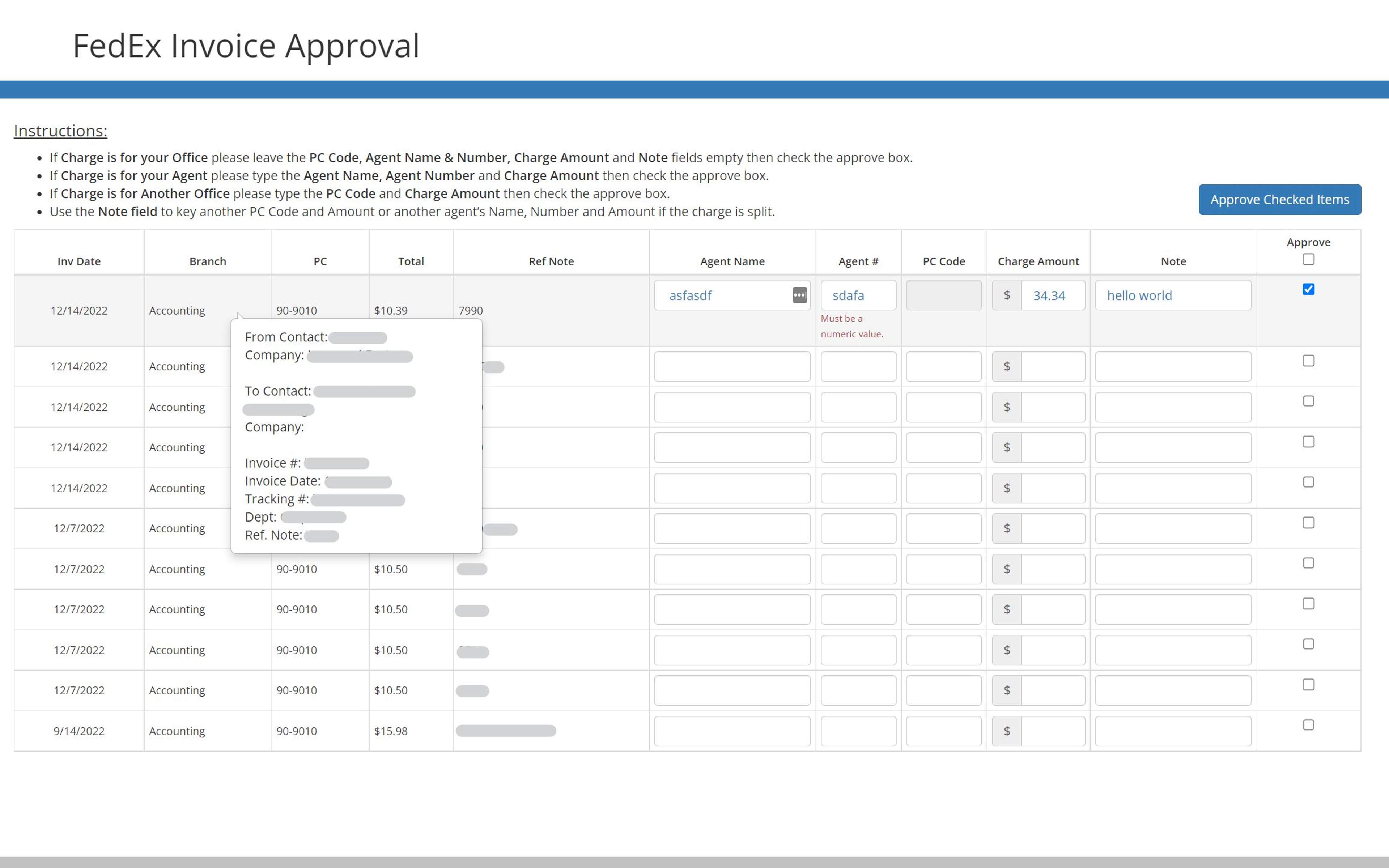Screen dimensions: 1389x868
Task: Click the From Contact label in the popup
Action: (x=286, y=337)
